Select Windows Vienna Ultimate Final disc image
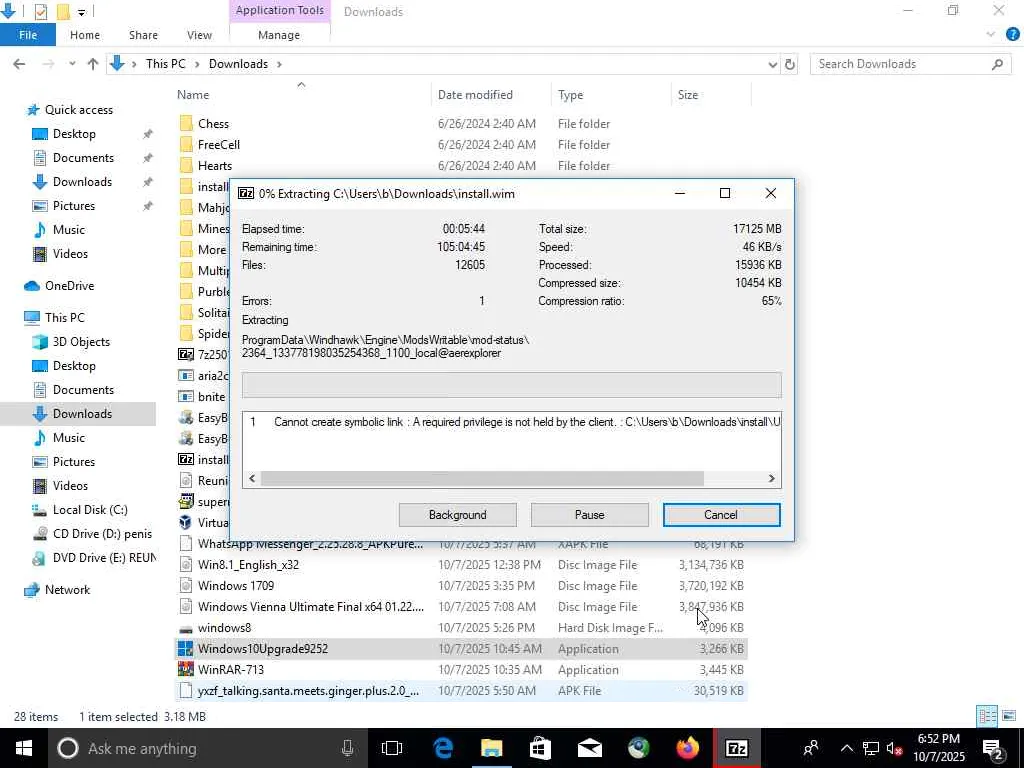The height and width of the screenshot is (768, 1024). (x=311, y=607)
